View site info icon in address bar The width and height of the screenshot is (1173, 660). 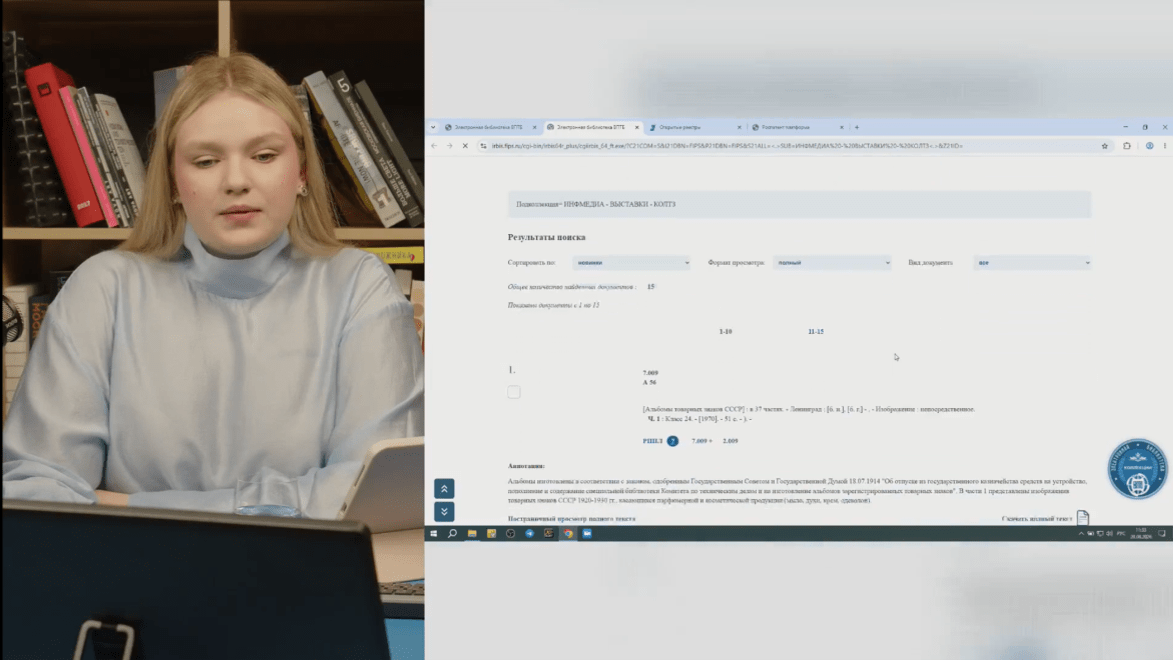(x=483, y=146)
